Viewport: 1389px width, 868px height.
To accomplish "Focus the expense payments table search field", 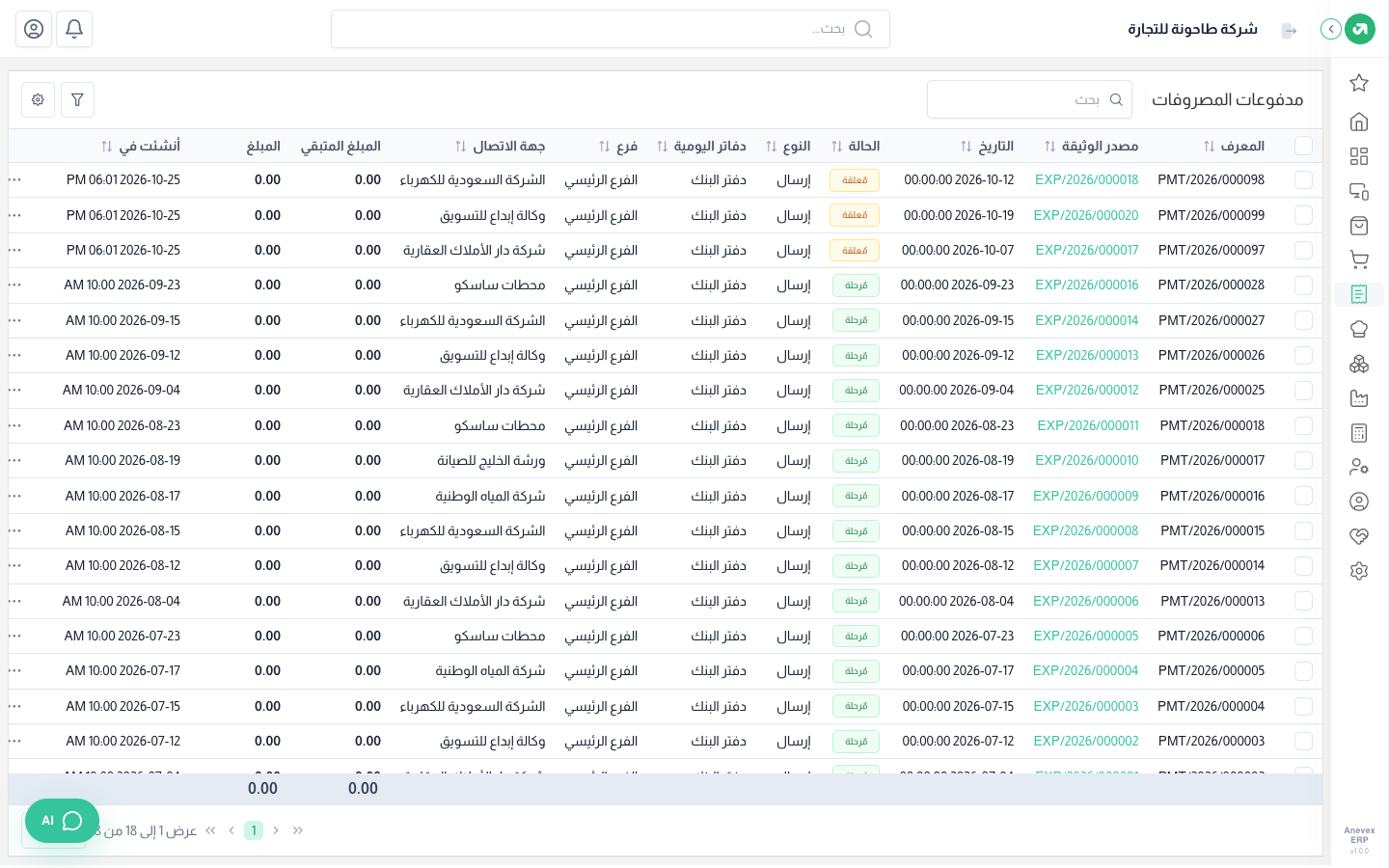I will [x=1029, y=99].
